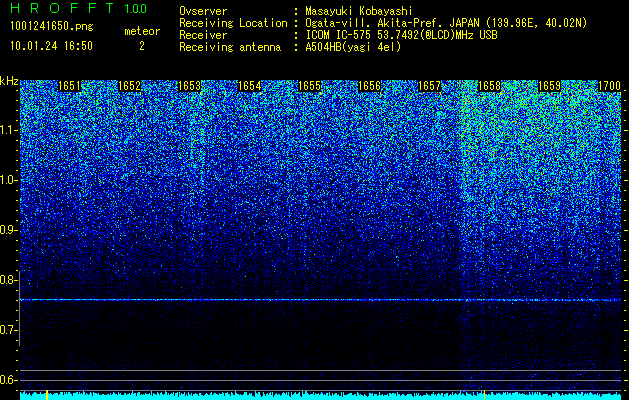The image size is (629, 400).
Task: Click the 1700 time marker
Action: (x=609, y=86)
